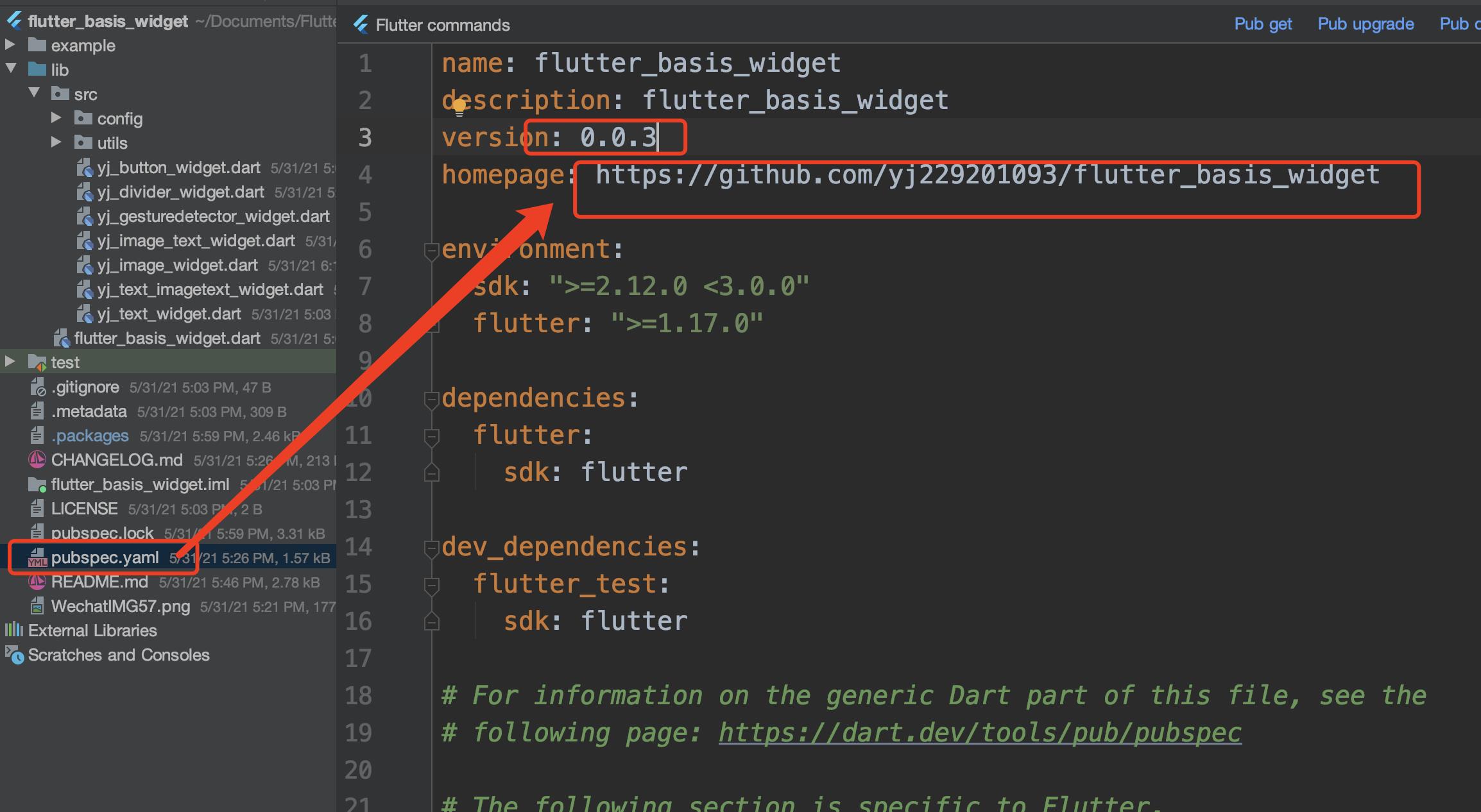Click the markdown icon of CHANGELOG.md
The image size is (1481, 812).
coord(37,460)
